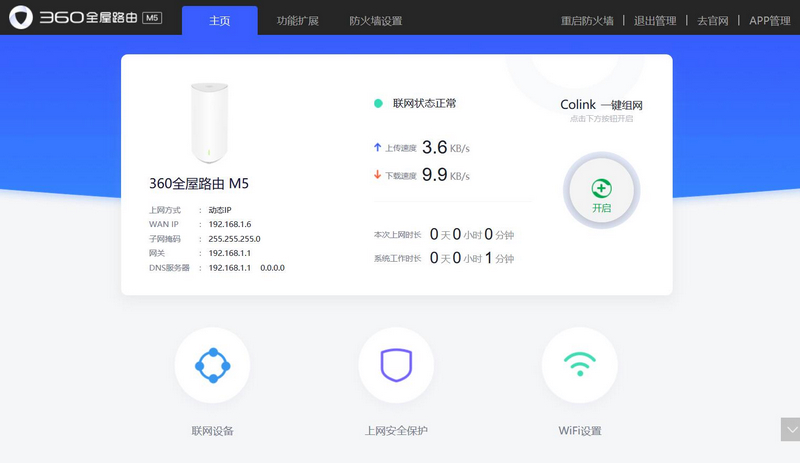Click the 网关 value 192.168.1.1
800x463 pixels.
(230, 253)
